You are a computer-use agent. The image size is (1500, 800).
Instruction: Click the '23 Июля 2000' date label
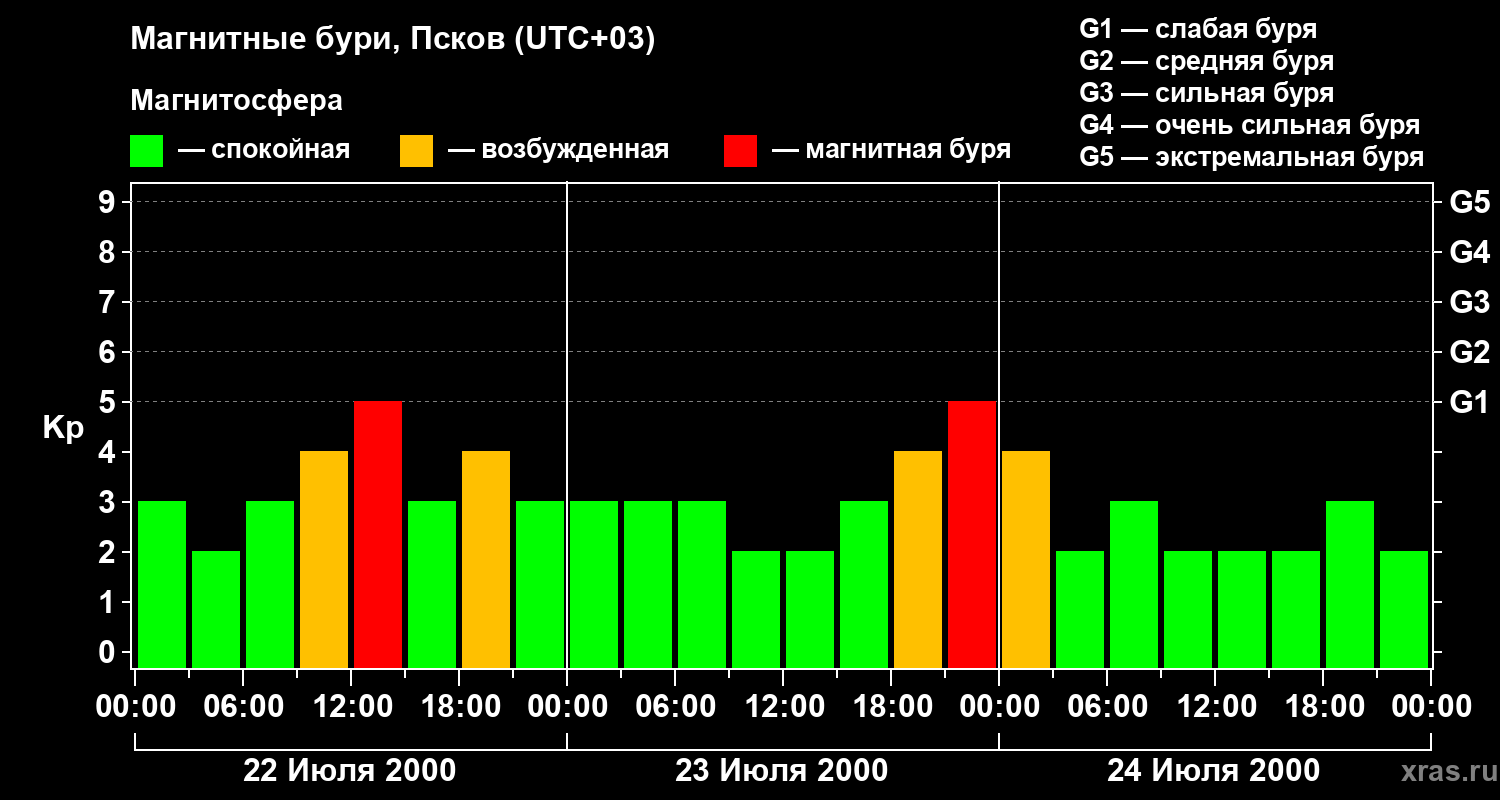pyautogui.click(x=782, y=771)
